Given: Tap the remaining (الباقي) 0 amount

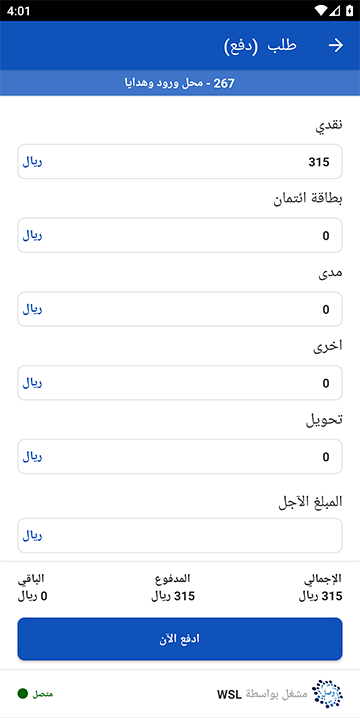Looking at the screenshot, I should 33,597.
